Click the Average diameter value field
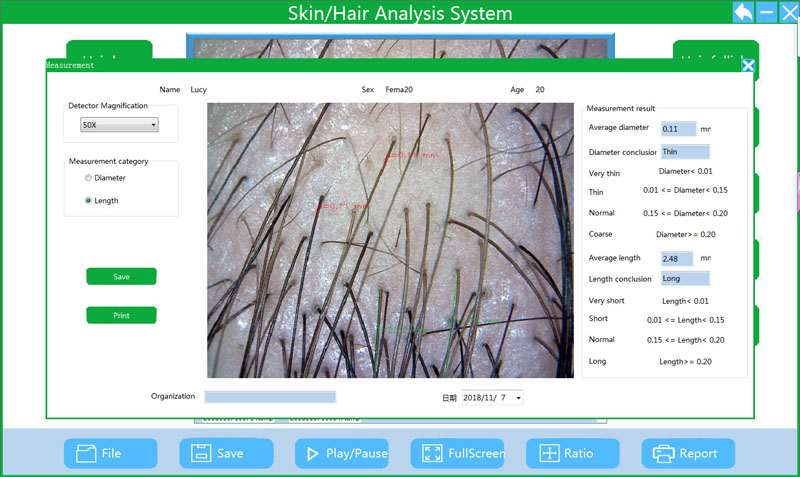Image resolution: width=800 pixels, height=477 pixels. coord(678,128)
